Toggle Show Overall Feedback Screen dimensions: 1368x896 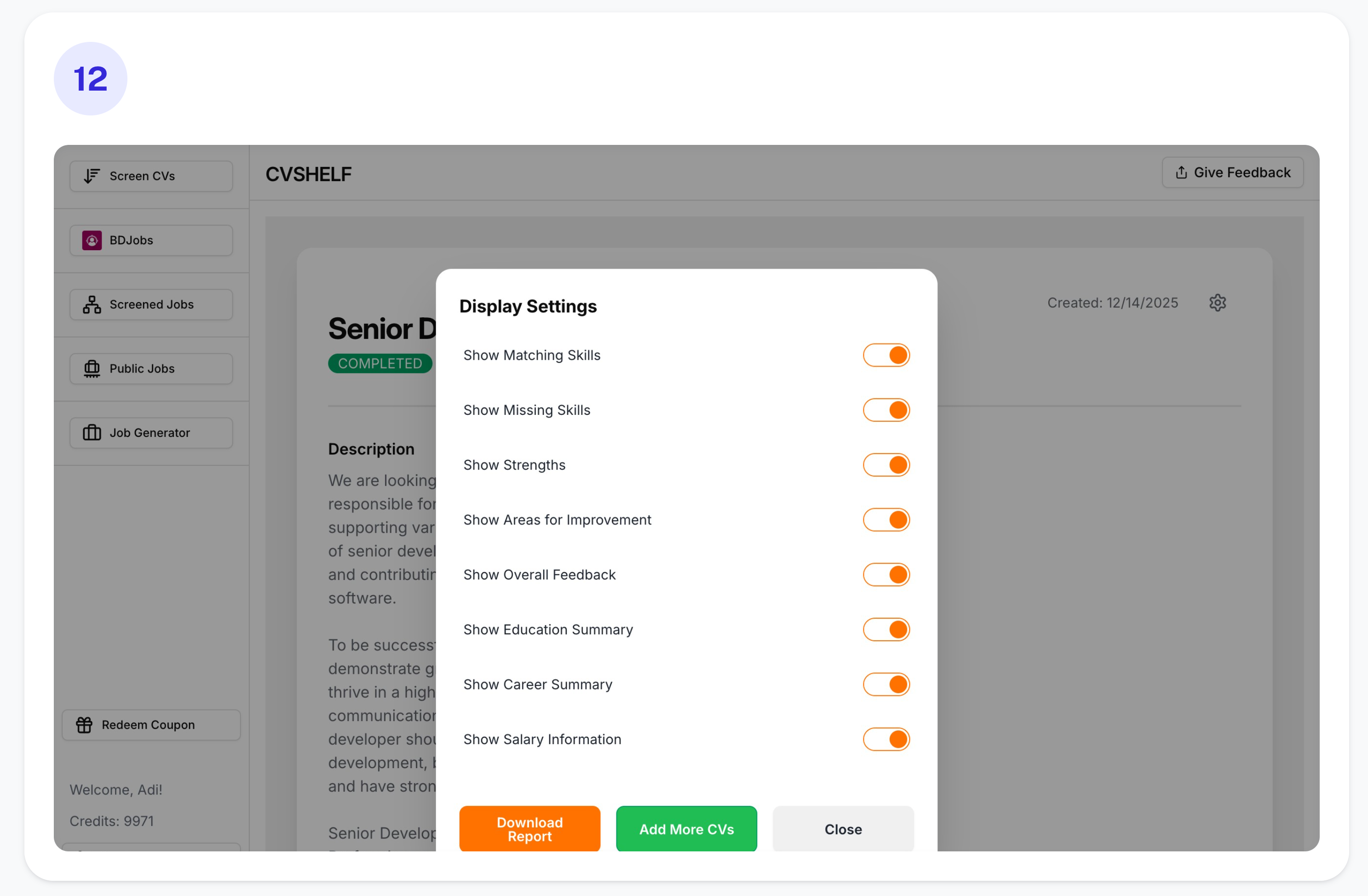[886, 575]
